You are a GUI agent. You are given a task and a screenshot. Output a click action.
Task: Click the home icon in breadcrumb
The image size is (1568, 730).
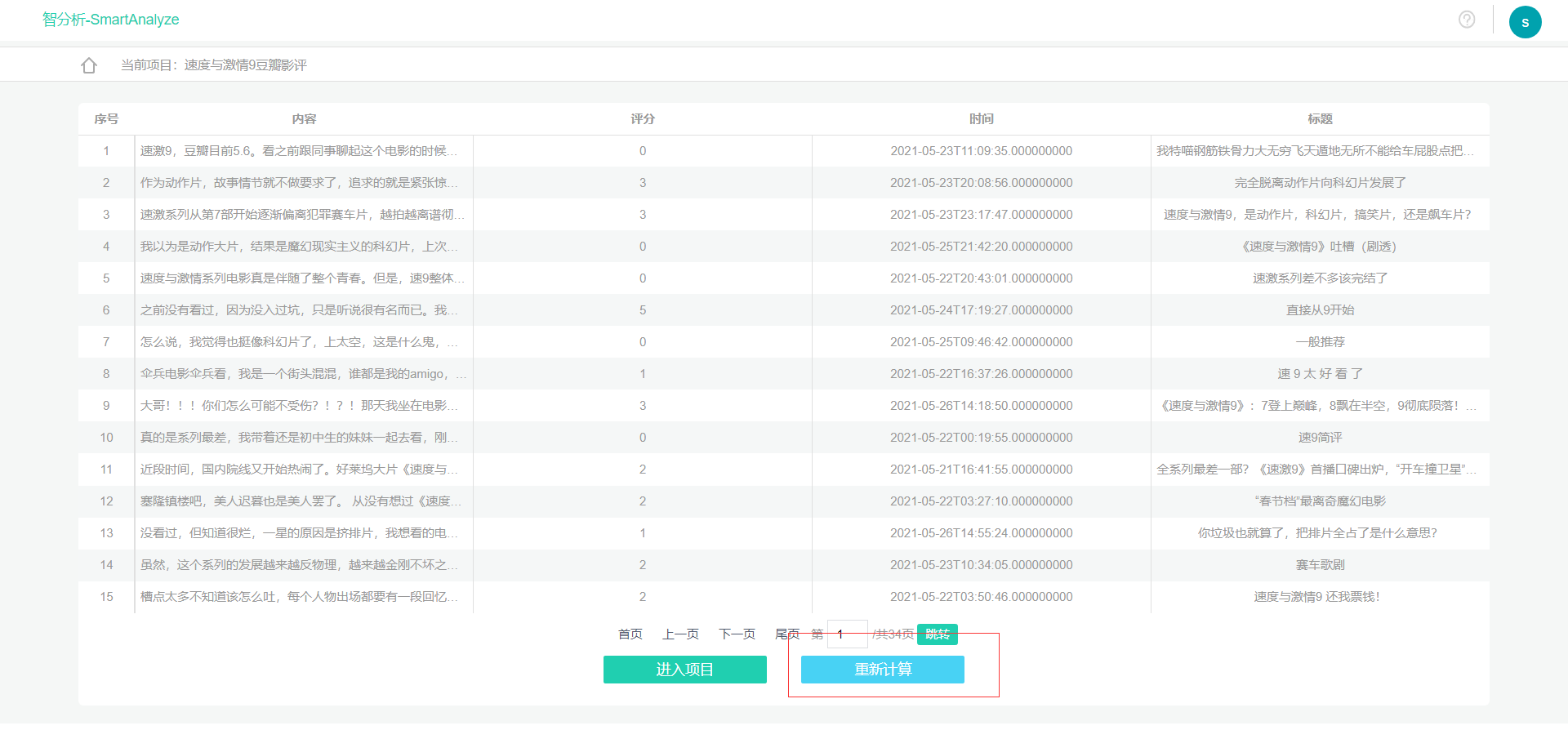(89, 65)
